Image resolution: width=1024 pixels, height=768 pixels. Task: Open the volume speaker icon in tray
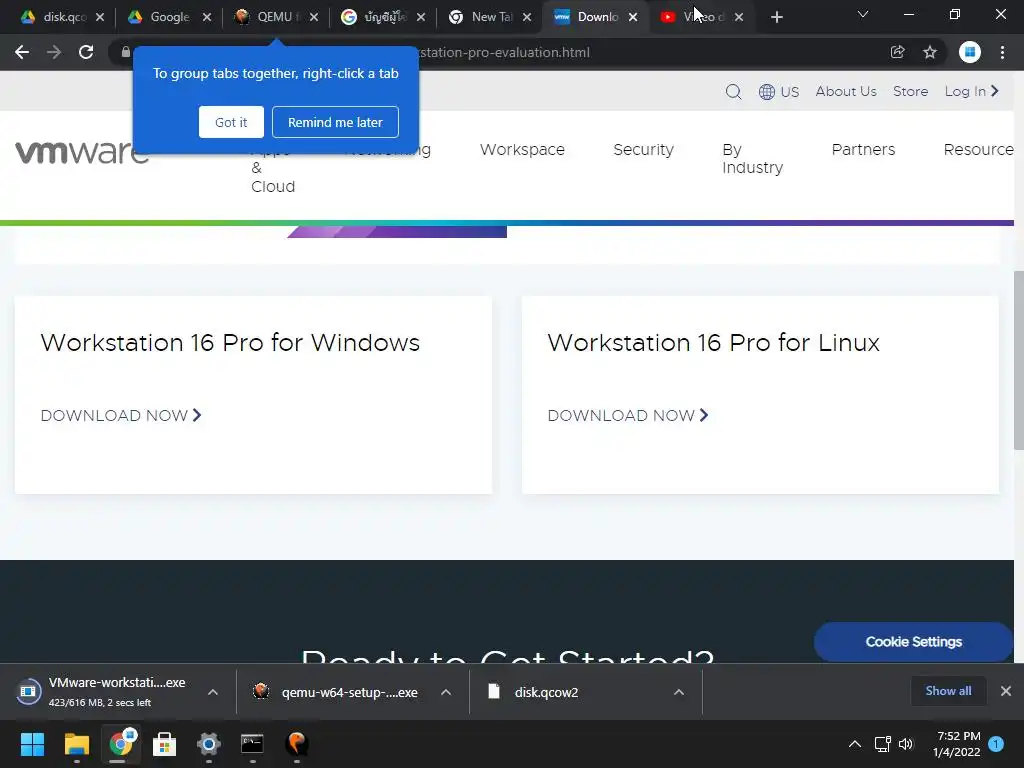[906, 744]
